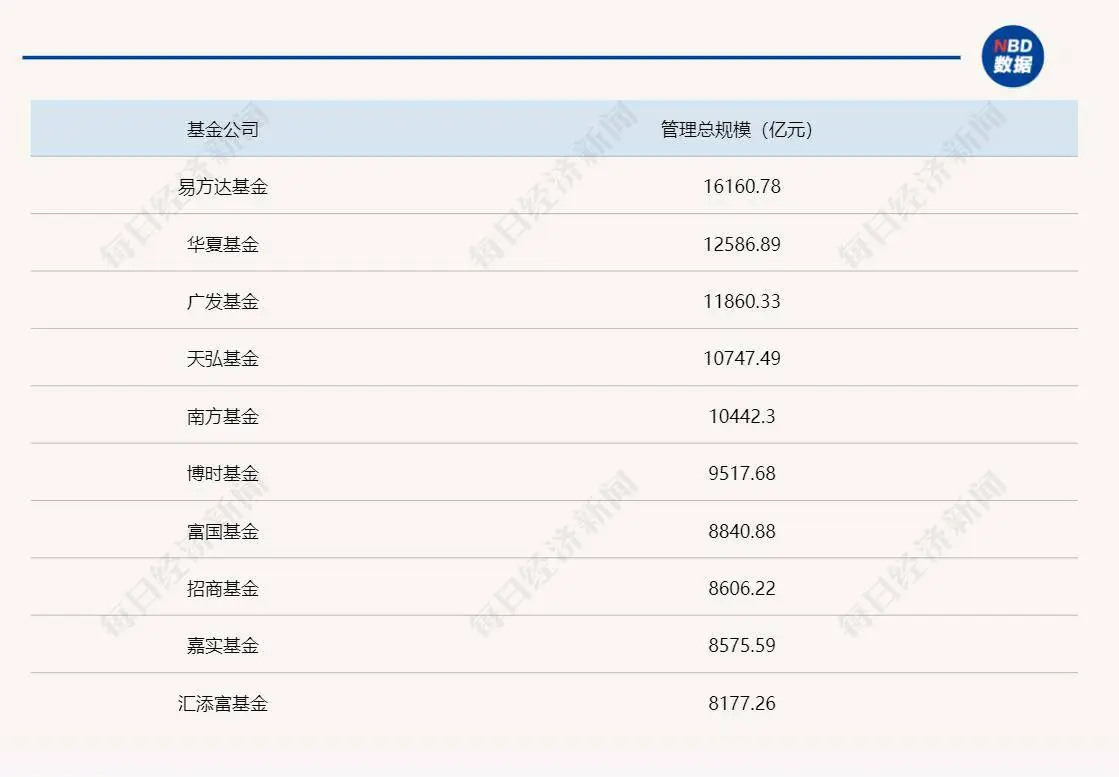Click the value 8177.26
The width and height of the screenshot is (1119, 777).
[x=740, y=703]
